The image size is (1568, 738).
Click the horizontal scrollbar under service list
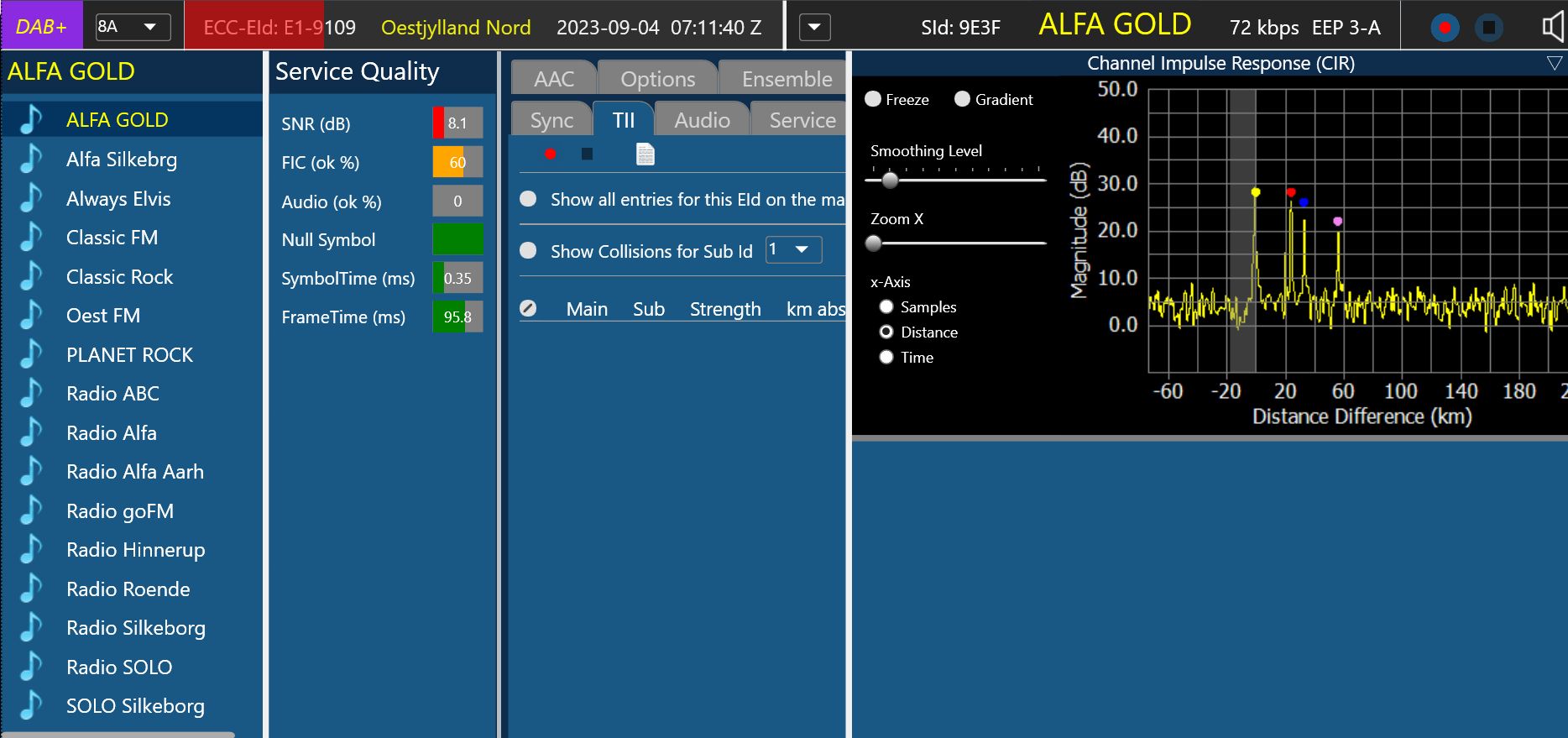(x=118, y=735)
